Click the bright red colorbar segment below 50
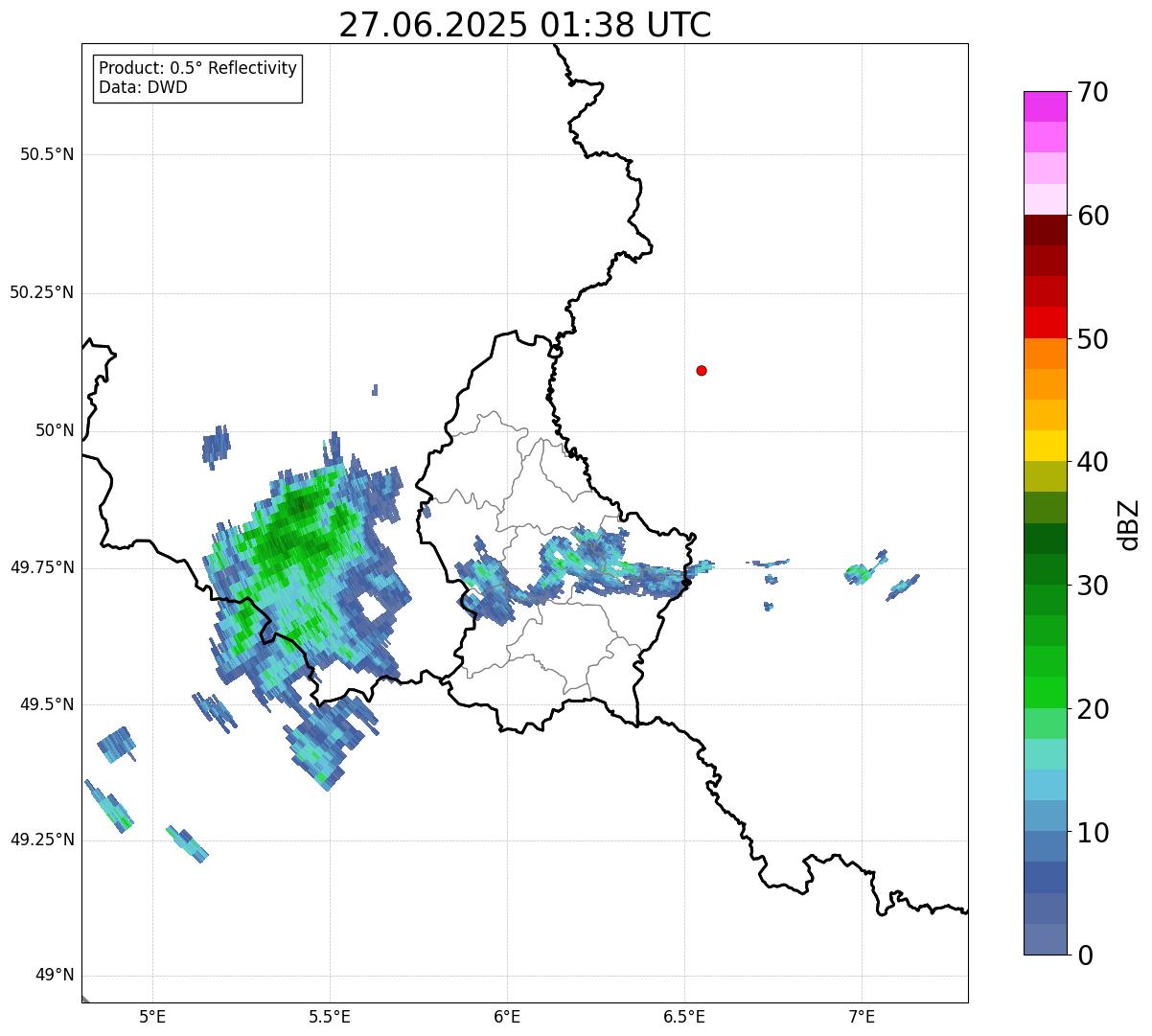Viewport: 1152px width, 1036px height. tap(1046, 323)
